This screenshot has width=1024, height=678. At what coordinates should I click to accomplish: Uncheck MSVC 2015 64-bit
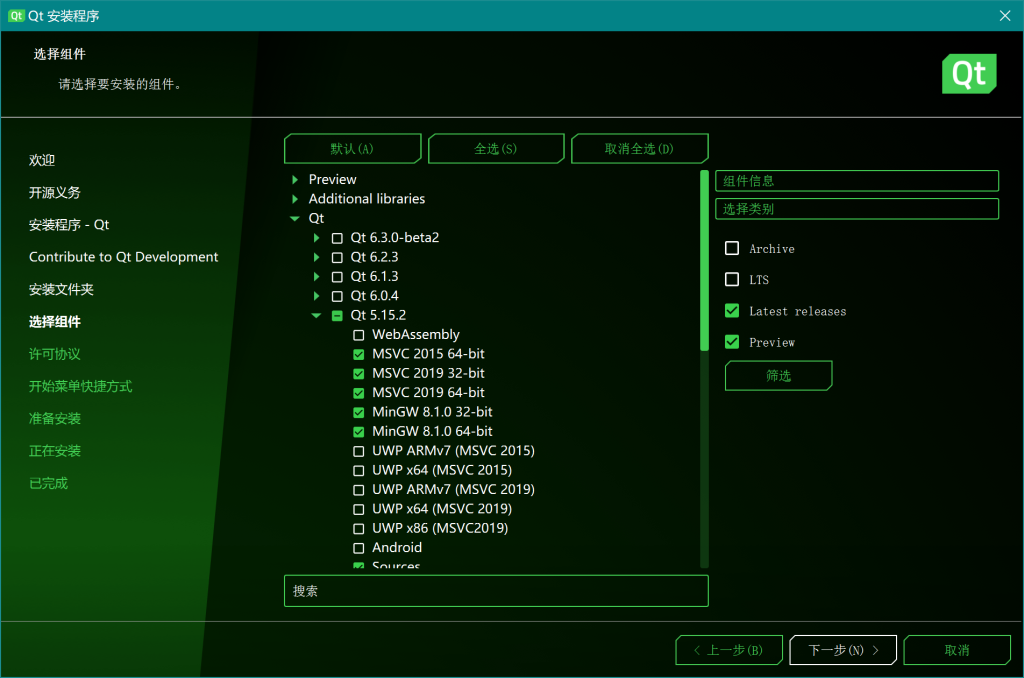tap(359, 355)
